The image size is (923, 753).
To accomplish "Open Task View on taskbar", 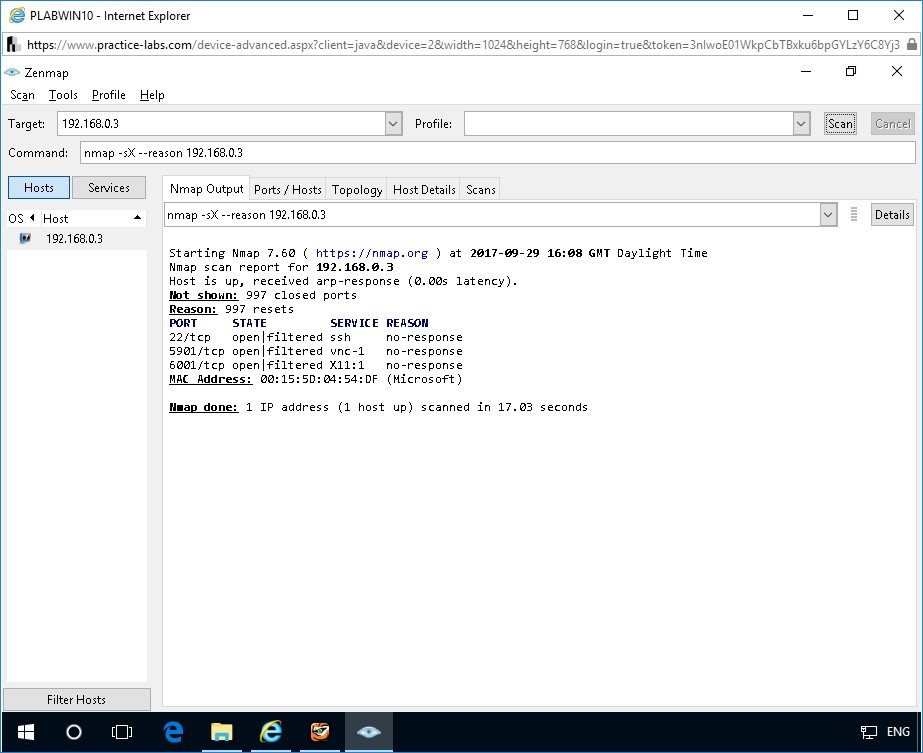I will (x=122, y=732).
